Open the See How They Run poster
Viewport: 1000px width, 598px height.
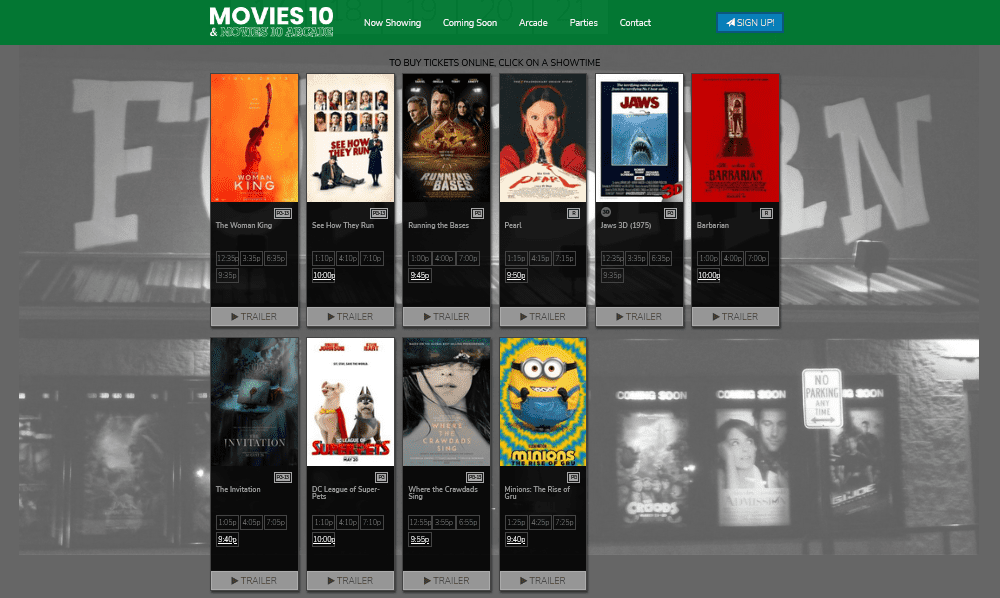coord(350,138)
